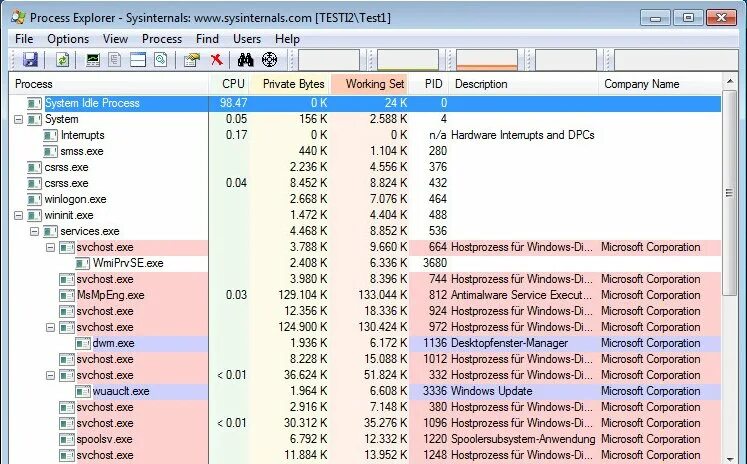The width and height of the screenshot is (747, 464).
Task: Open System Information graph icon
Action: [x=92, y=60]
